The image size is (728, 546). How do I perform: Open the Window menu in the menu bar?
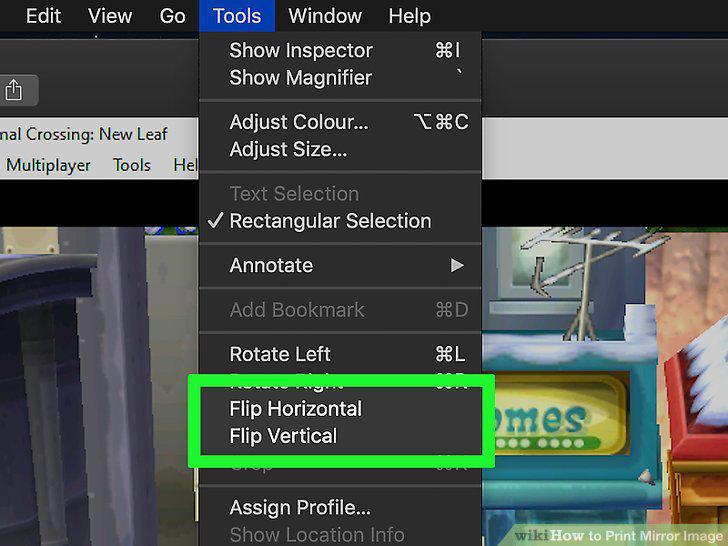(x=325, y=16)
